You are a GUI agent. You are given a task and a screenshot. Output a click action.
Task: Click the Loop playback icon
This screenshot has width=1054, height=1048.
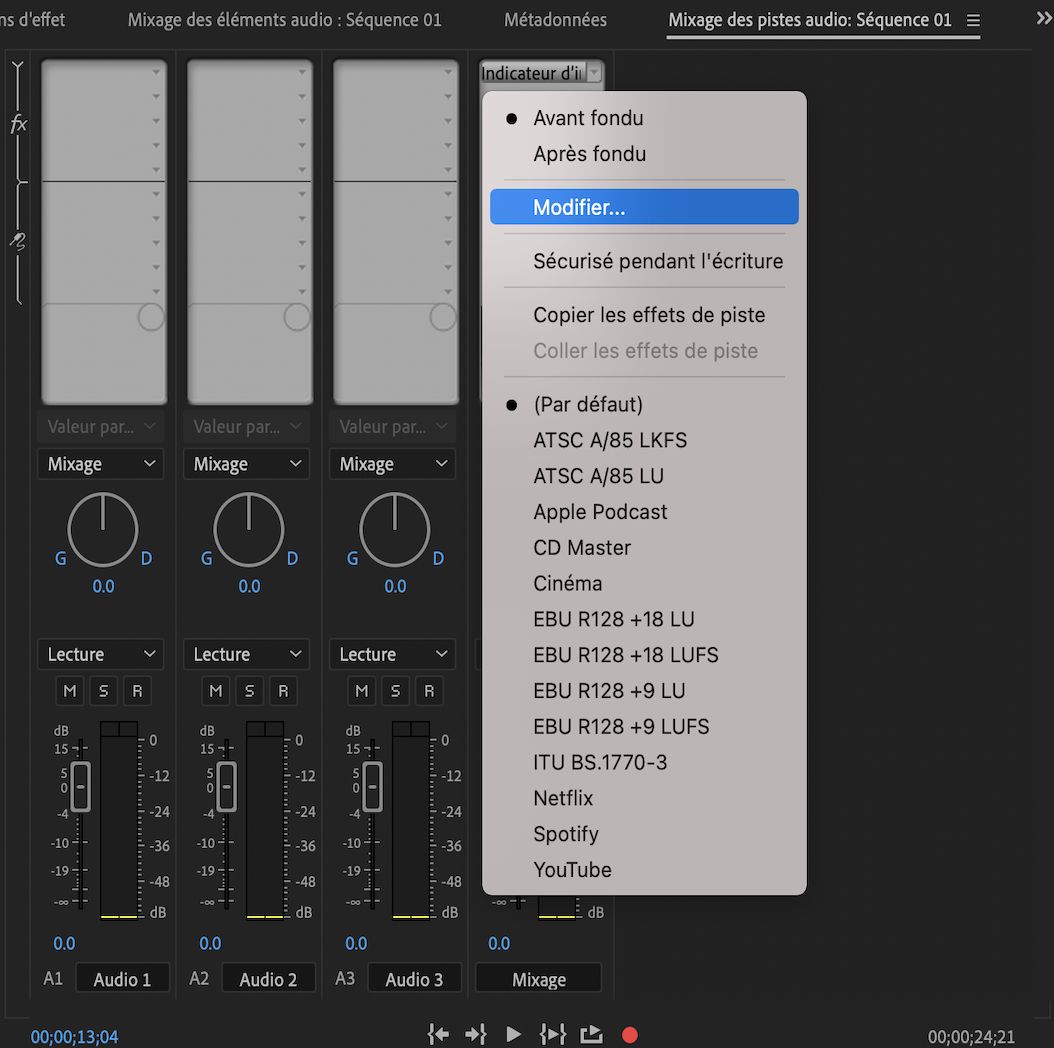pyautogui.click(x=589, y=1035)
